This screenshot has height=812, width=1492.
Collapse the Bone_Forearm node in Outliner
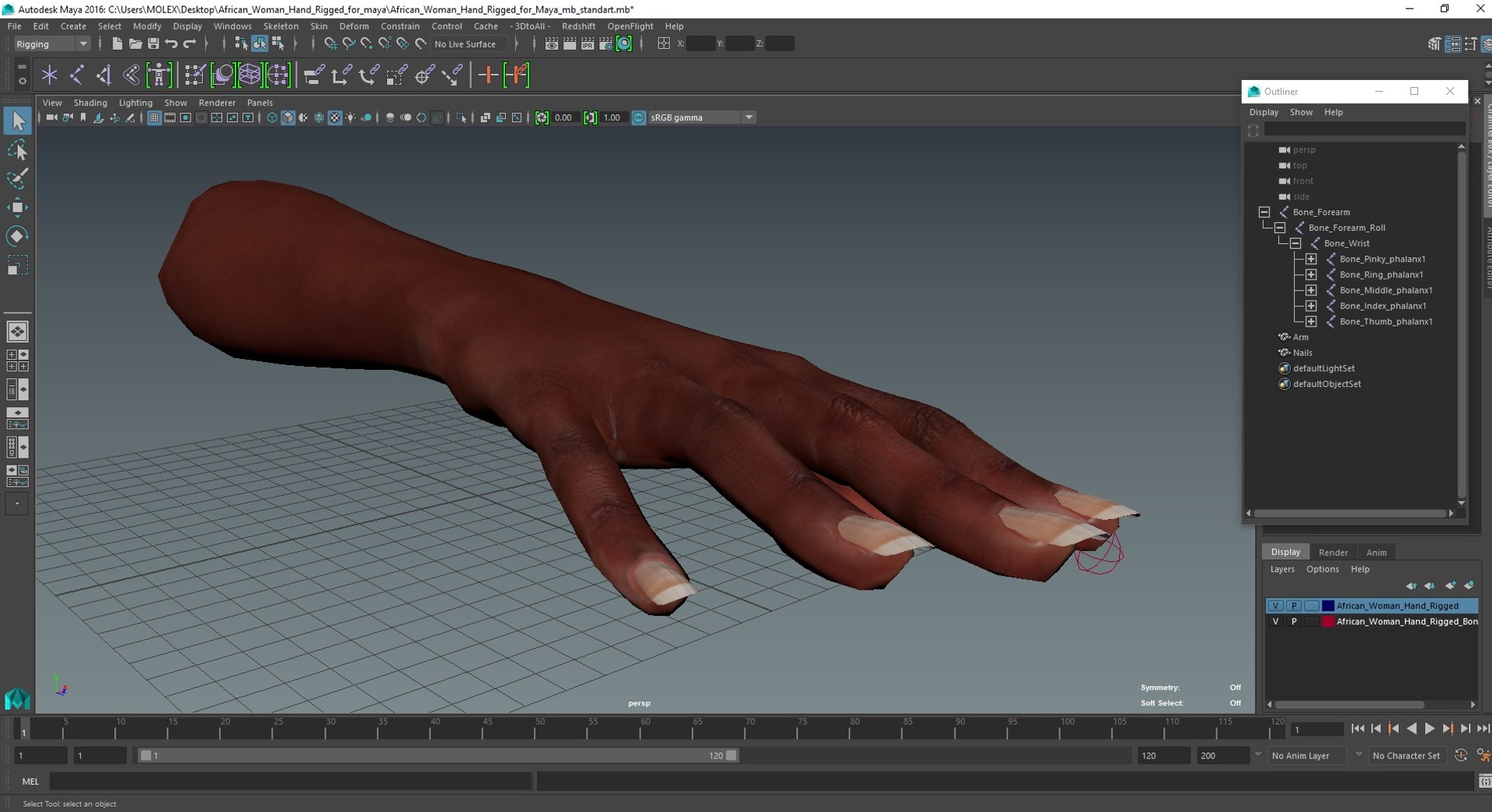pyautogui.click(x=1264, y=212)
